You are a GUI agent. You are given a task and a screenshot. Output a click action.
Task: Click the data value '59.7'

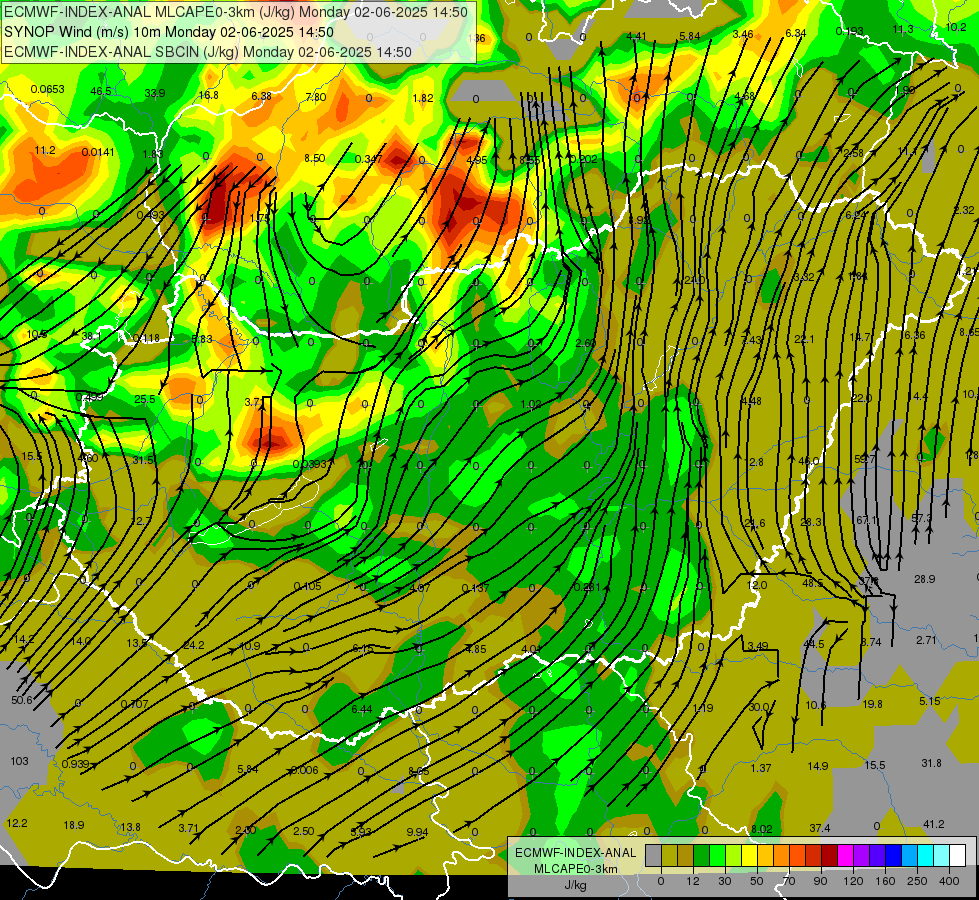click(x=865, y=459)
